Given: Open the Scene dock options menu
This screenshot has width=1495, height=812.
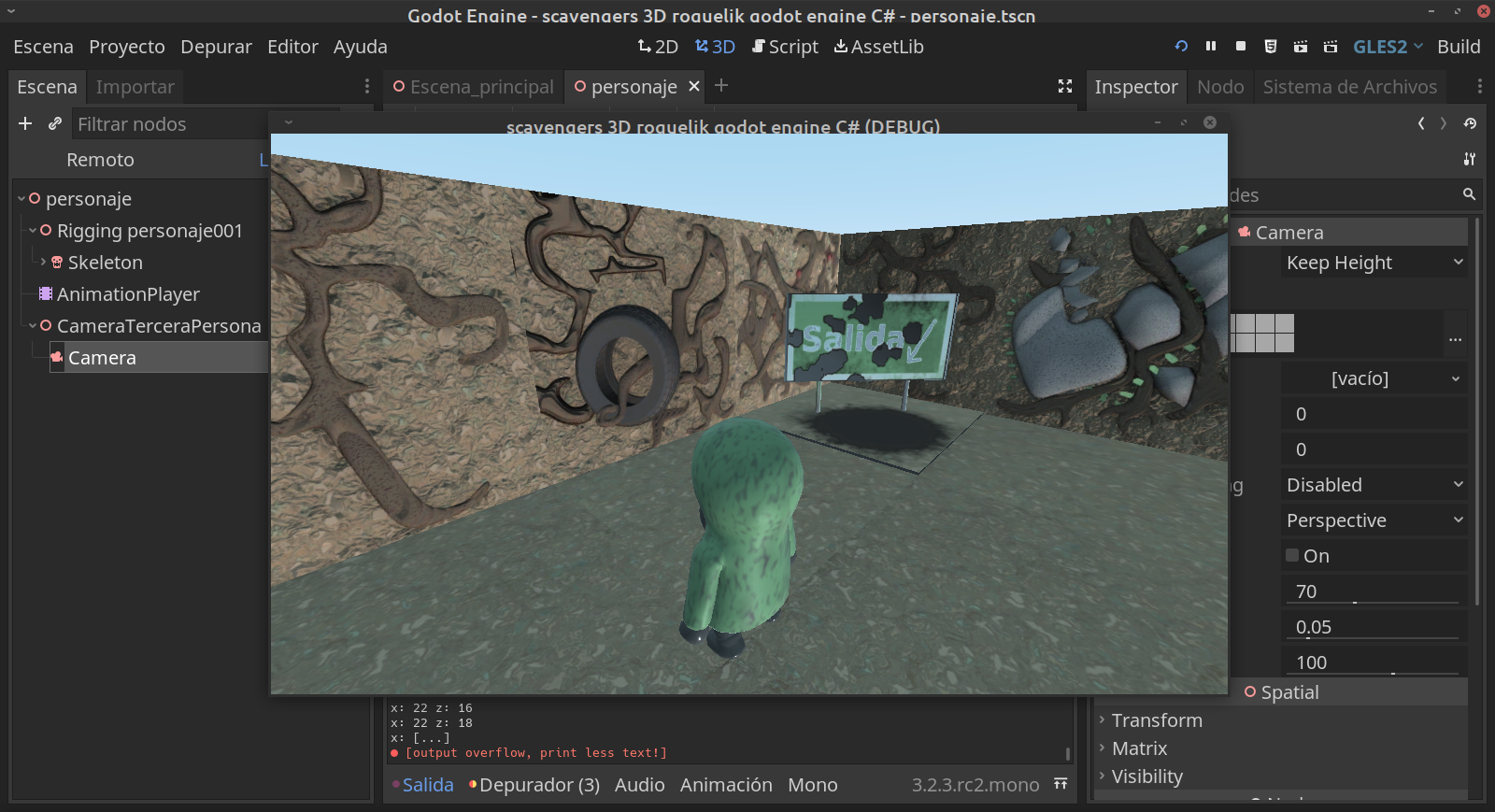Looking at the screenshot, I should tap(367, 86).
